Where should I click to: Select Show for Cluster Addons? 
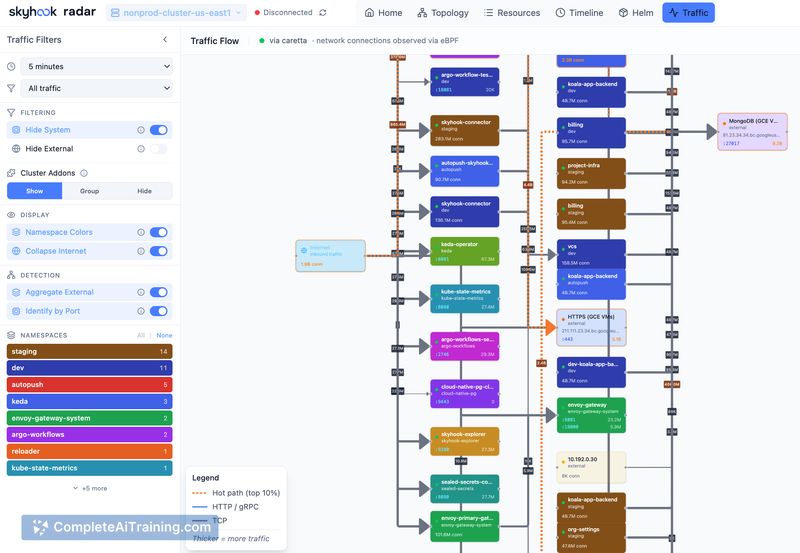click(35, 191)
